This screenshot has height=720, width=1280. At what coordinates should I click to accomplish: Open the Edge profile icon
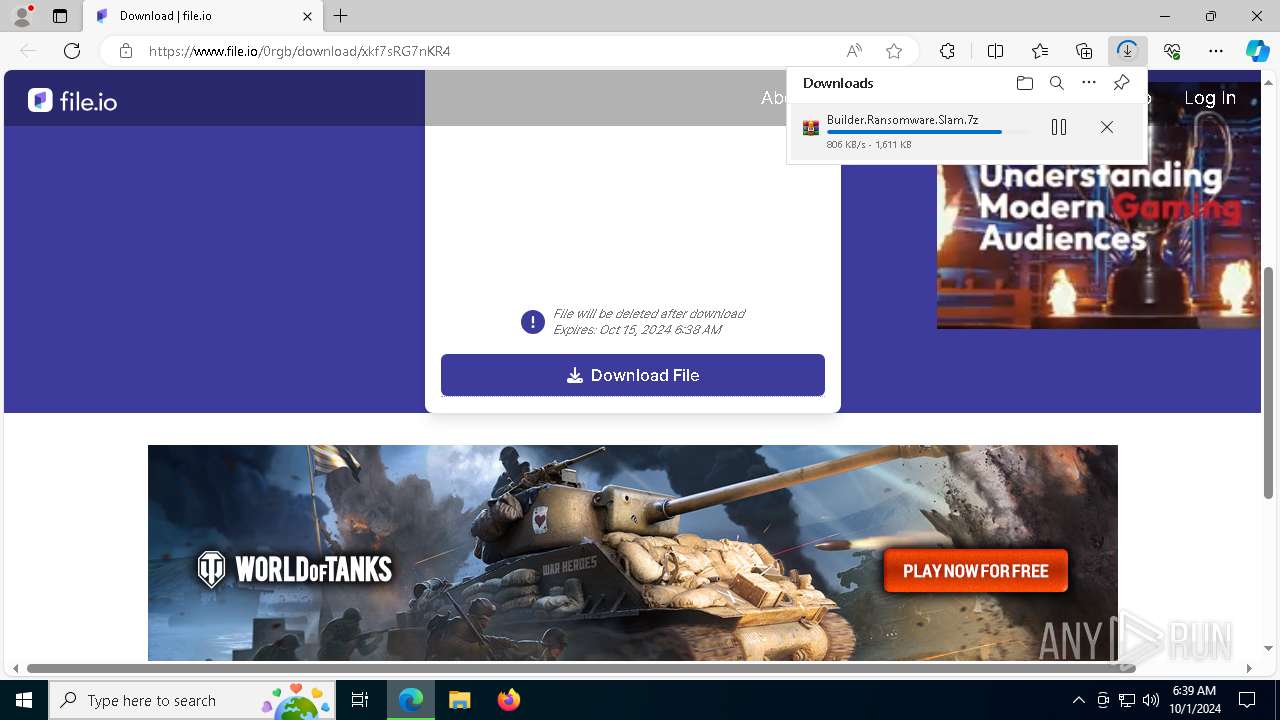[22, 16]
